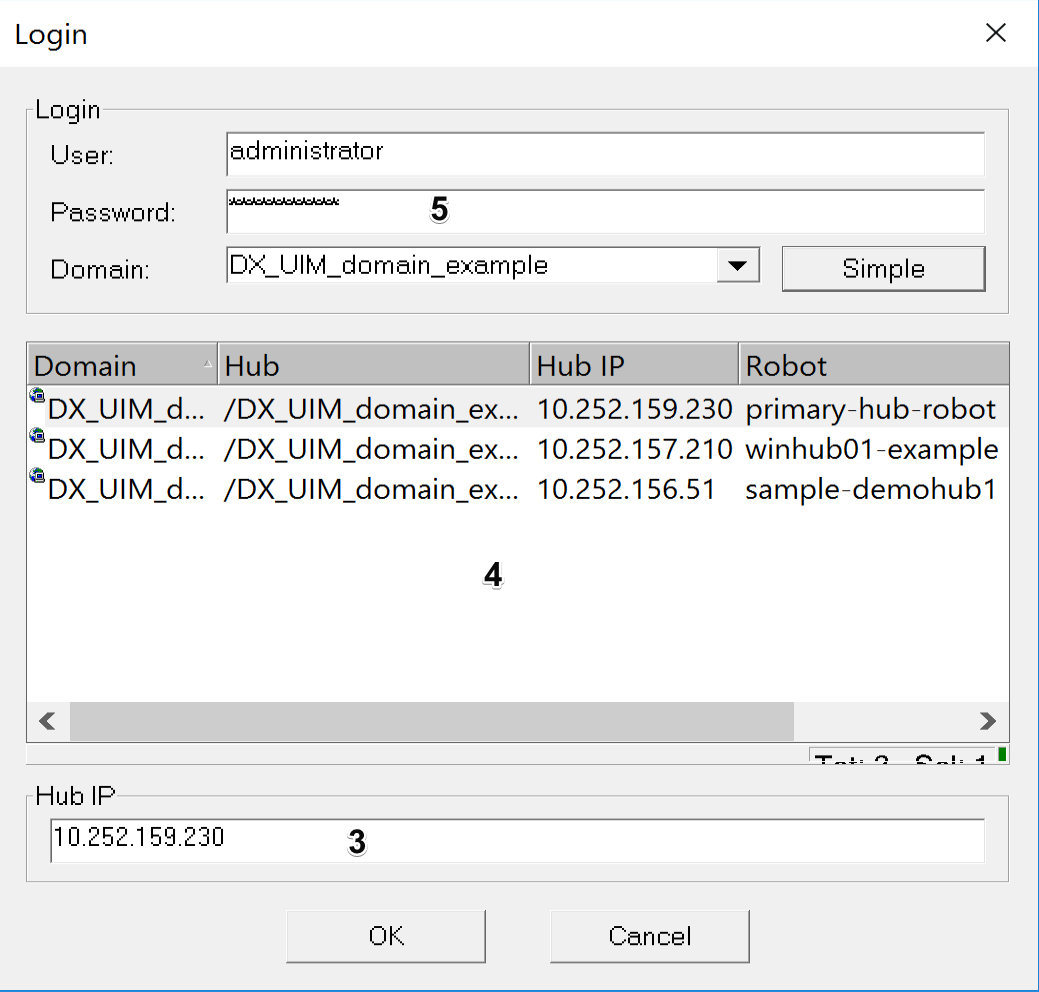Screen dimensions: 1039x992
Task: Select the primary-hub-robot entry
Action: click(x=870, y=409)
